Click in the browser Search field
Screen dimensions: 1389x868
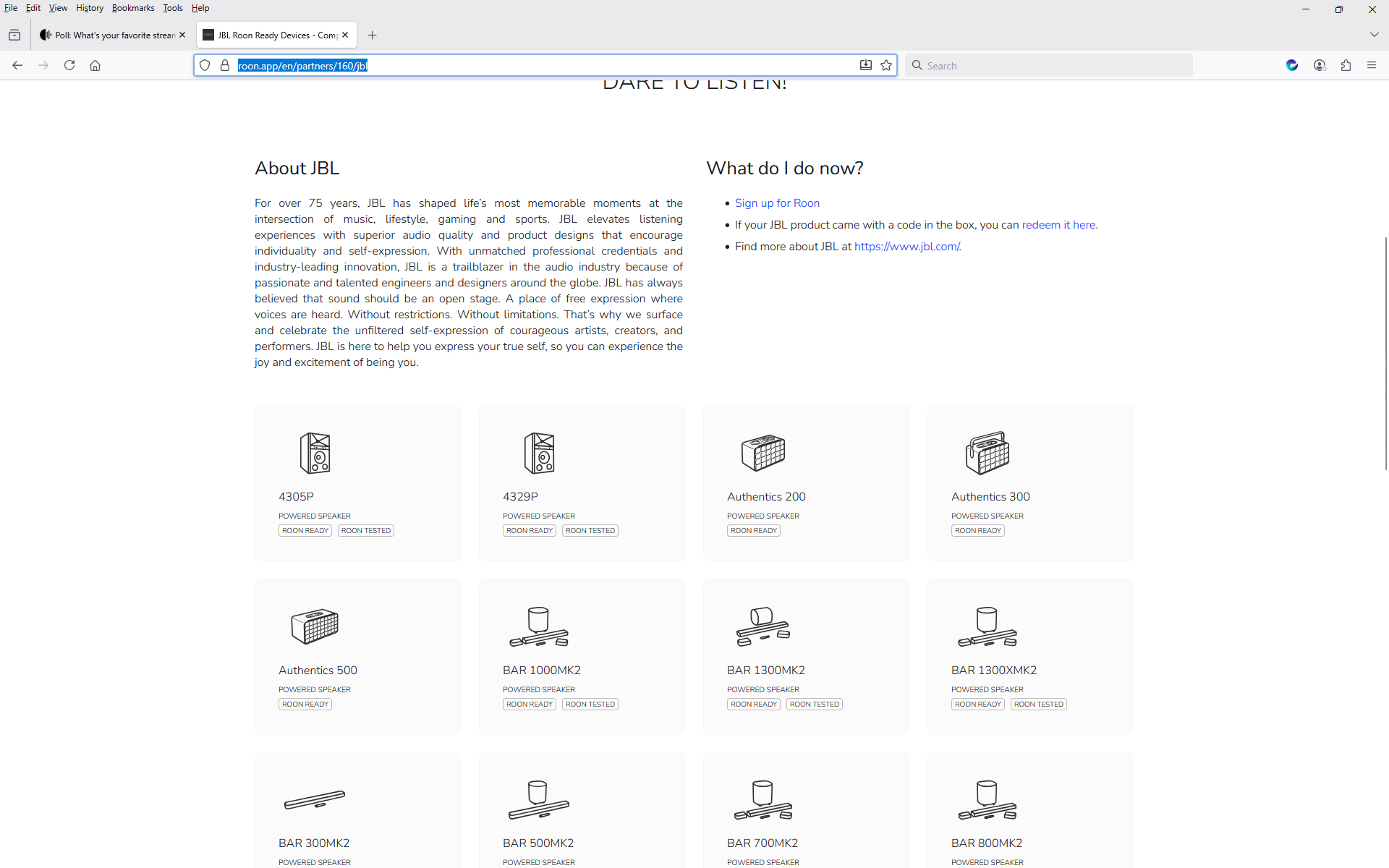coord(1049,65)
